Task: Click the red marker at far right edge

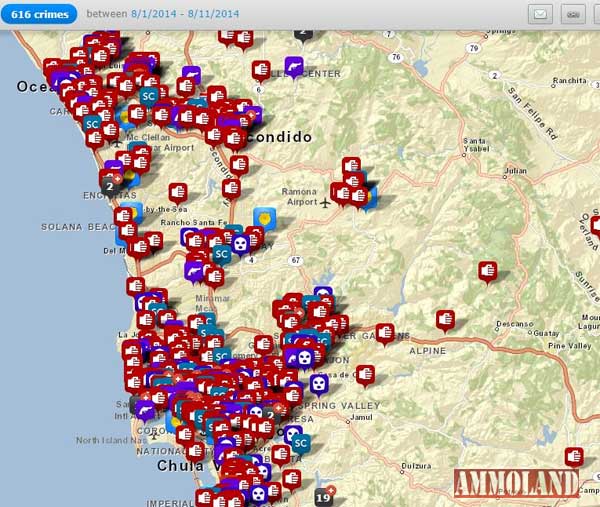Action: click(573, 455)
